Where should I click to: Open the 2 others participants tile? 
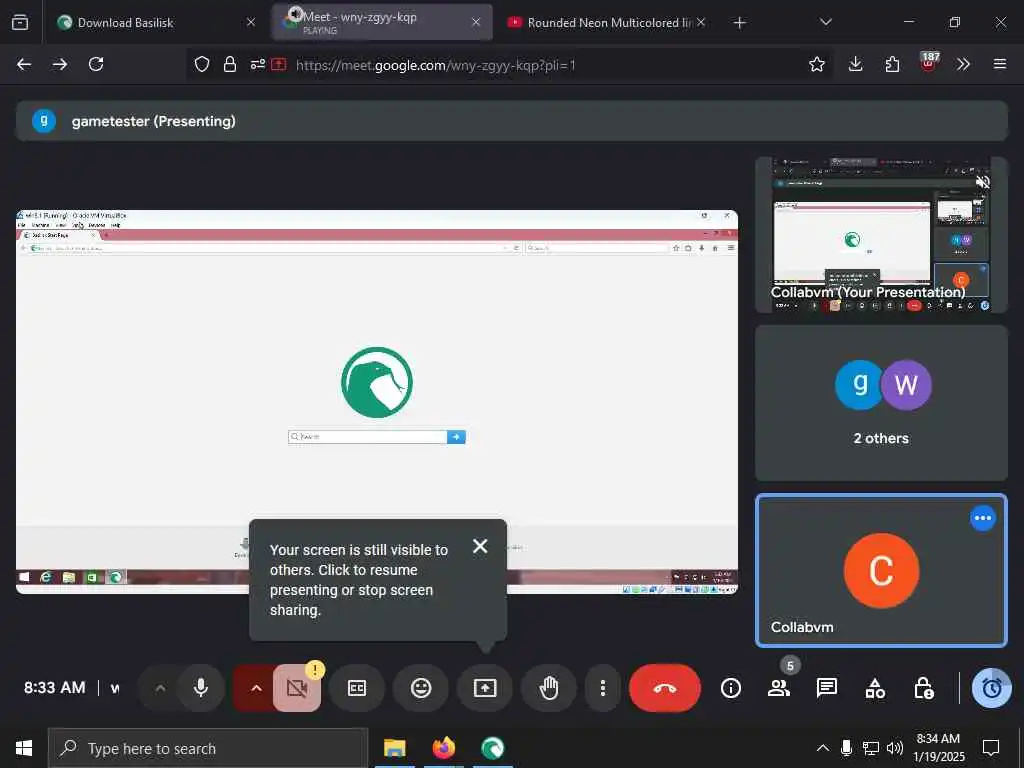[x=881, y=403]
